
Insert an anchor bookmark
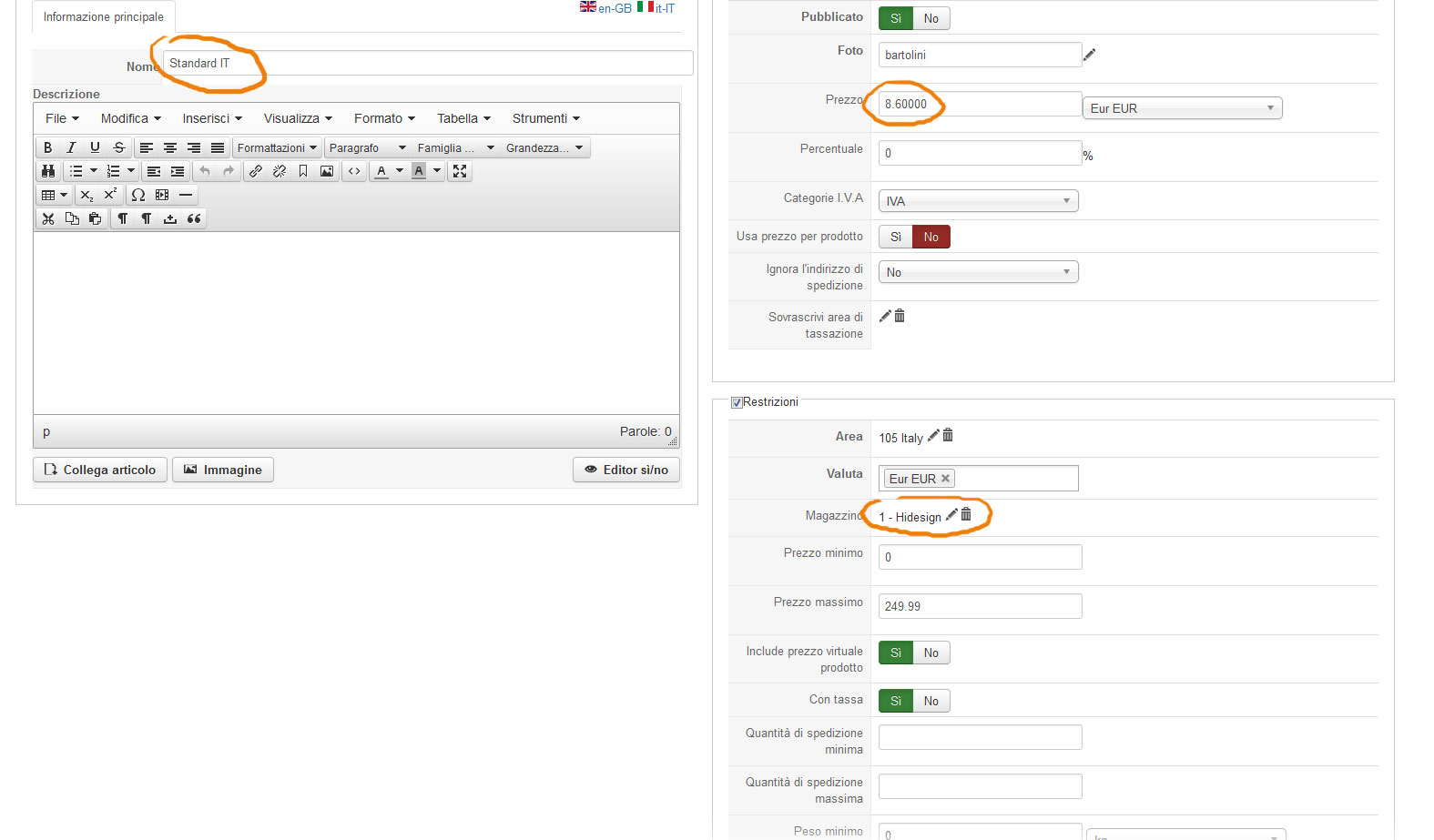pos(303,171)
